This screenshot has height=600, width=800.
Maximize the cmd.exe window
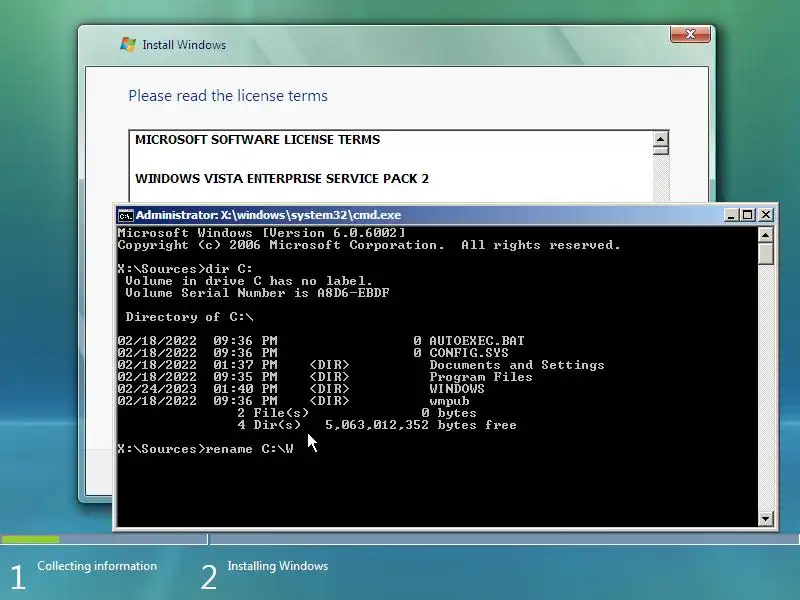[747, 215]
